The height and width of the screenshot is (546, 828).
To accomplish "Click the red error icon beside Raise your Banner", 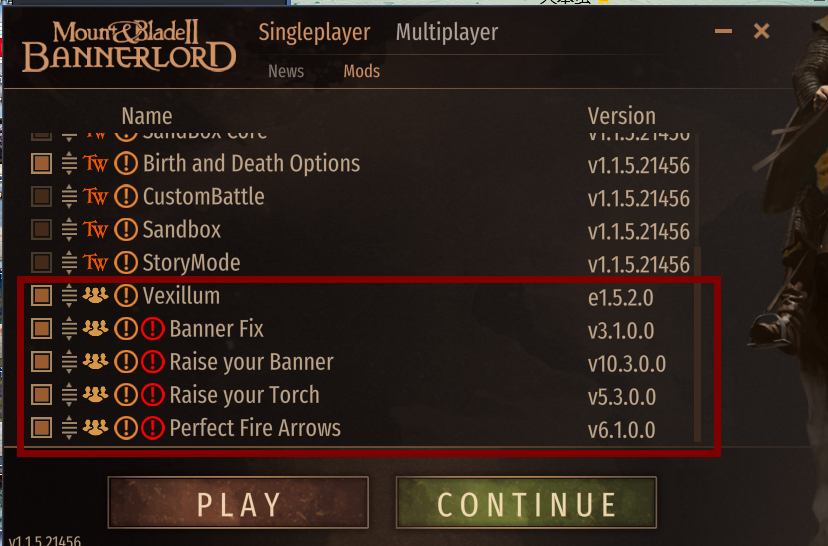I will coord(153,362).
